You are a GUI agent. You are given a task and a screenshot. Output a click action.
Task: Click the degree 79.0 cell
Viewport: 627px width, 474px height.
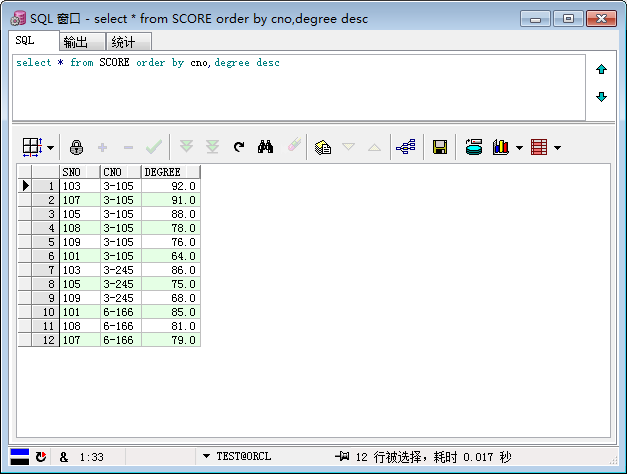170,340
